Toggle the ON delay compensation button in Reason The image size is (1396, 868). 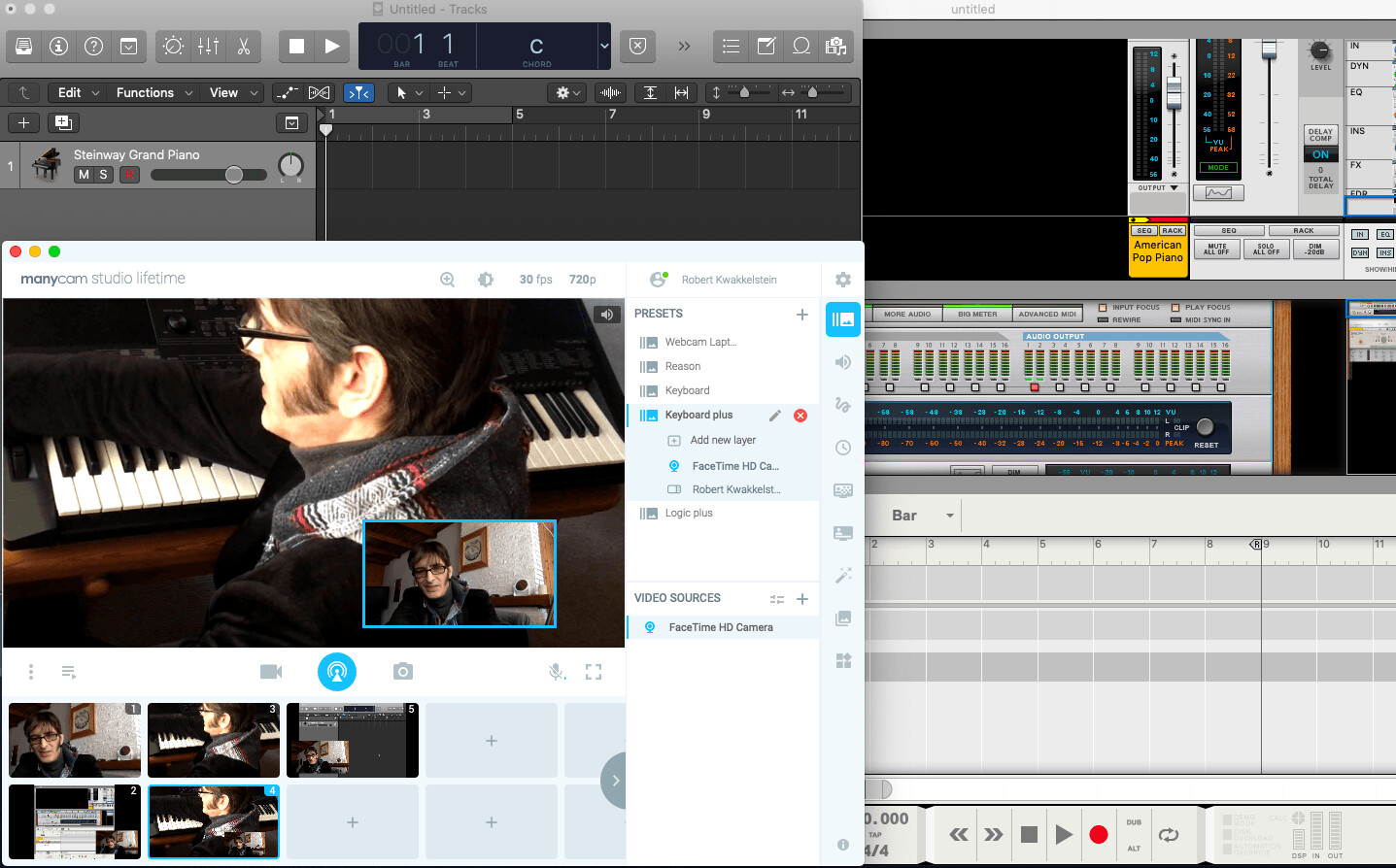pos(1320,154)
